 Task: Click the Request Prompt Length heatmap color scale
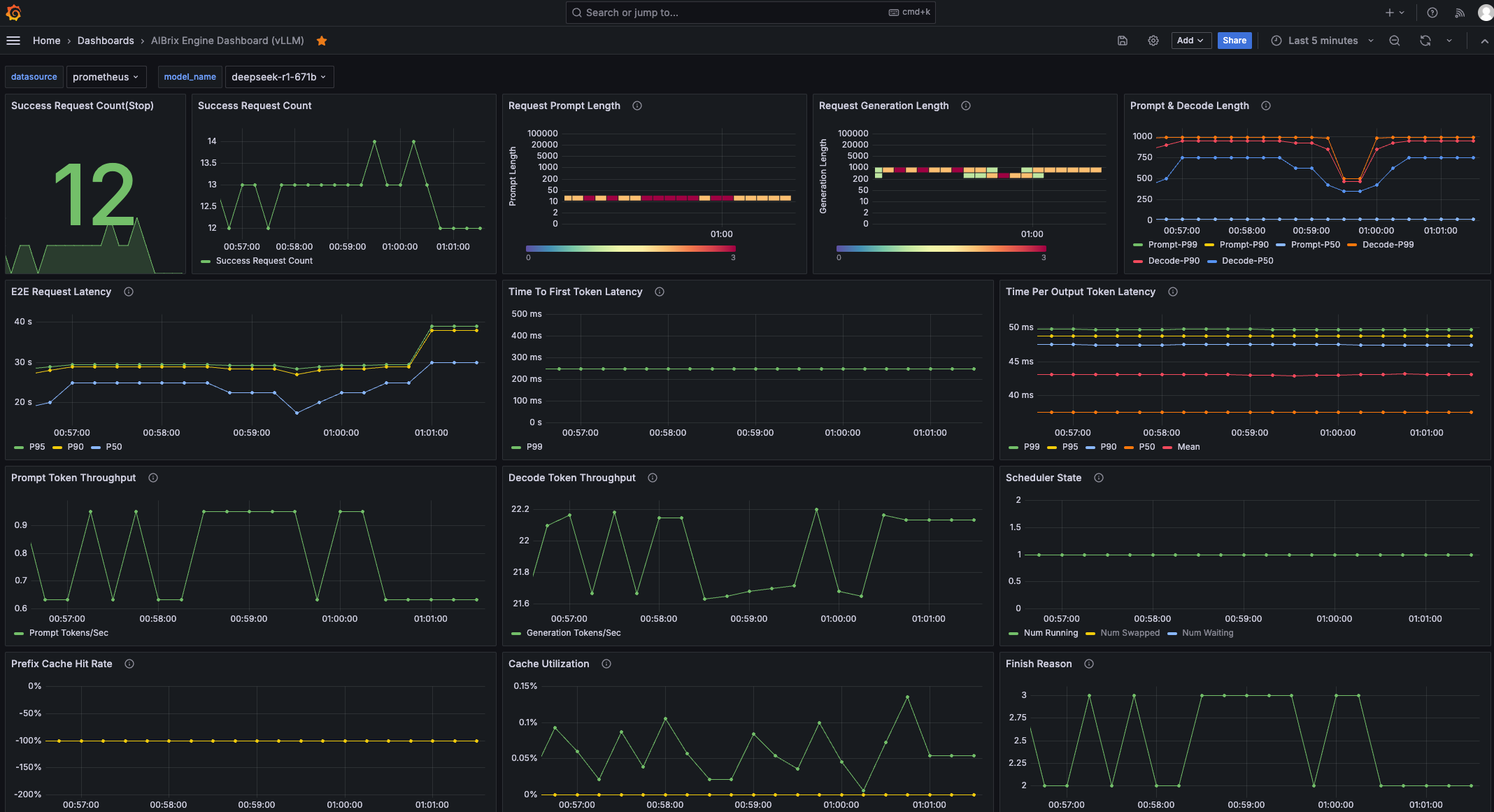tap(631, 248)
